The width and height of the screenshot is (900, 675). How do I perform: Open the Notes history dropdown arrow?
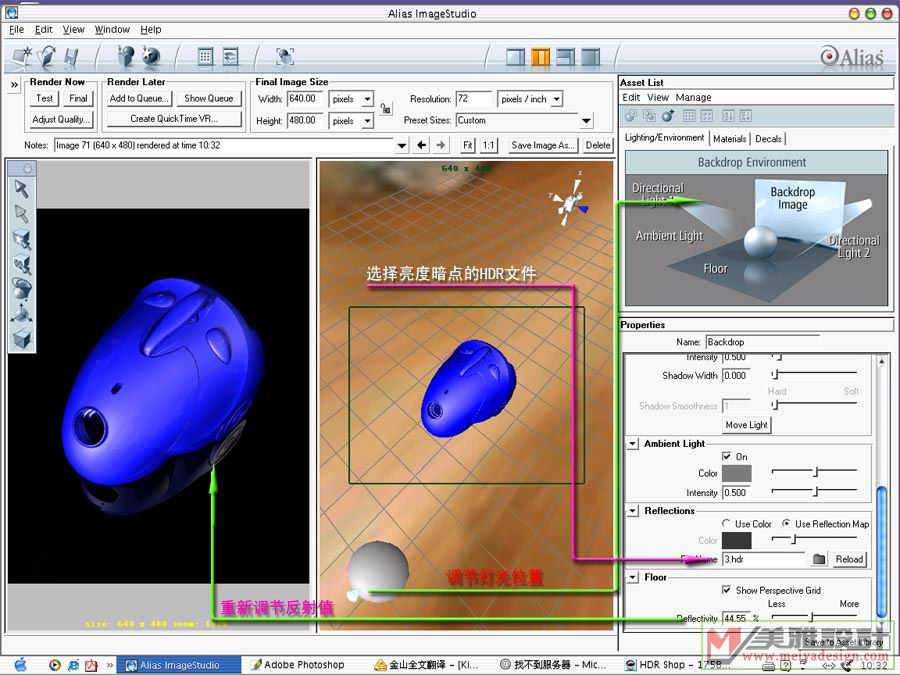(402, 145)
